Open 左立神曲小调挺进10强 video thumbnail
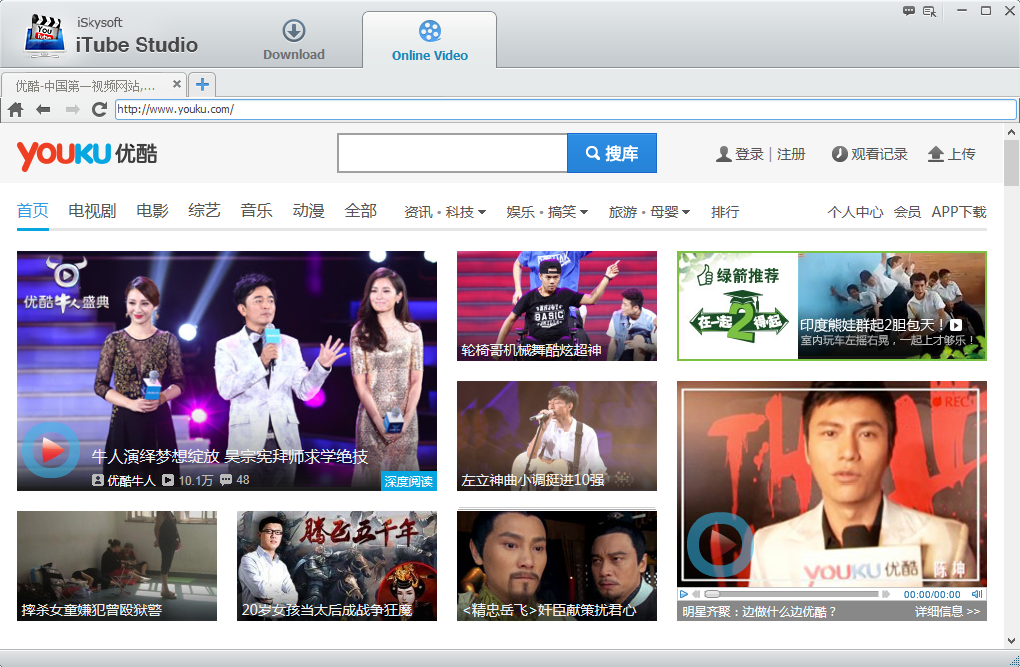 click(556, 436)
